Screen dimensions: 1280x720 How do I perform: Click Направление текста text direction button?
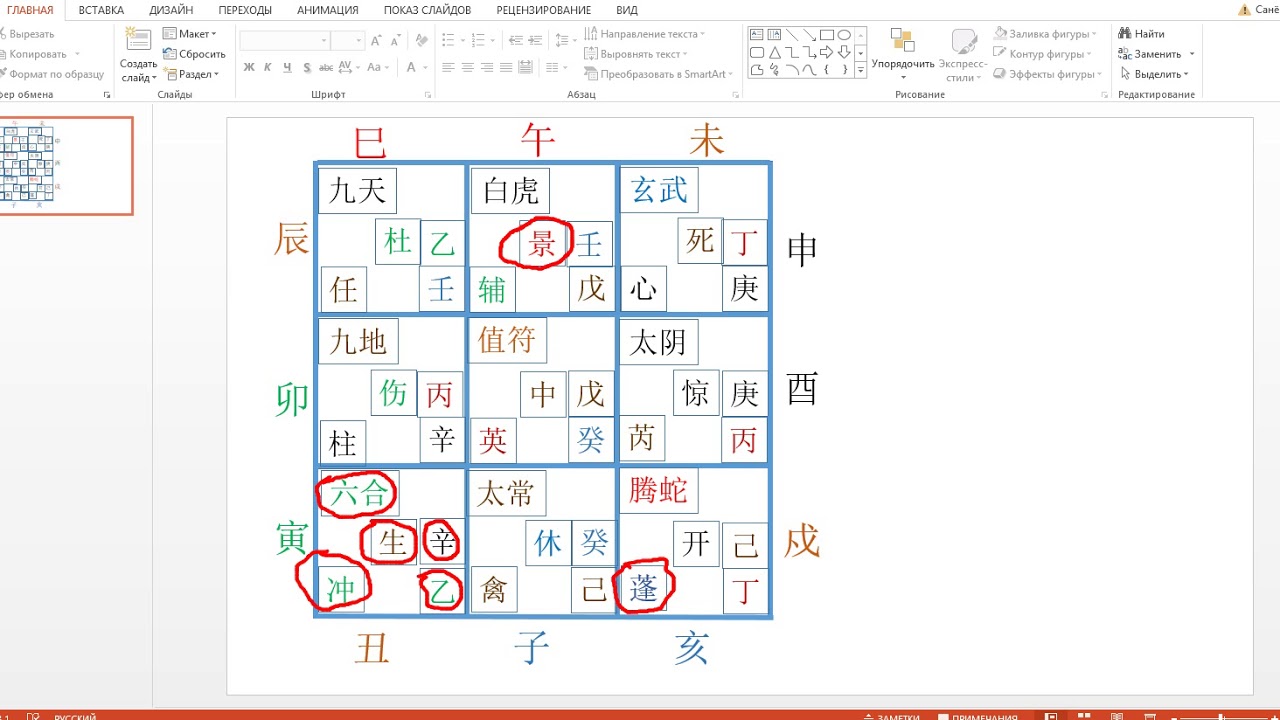pyautogui.click(x=645, y=34)
